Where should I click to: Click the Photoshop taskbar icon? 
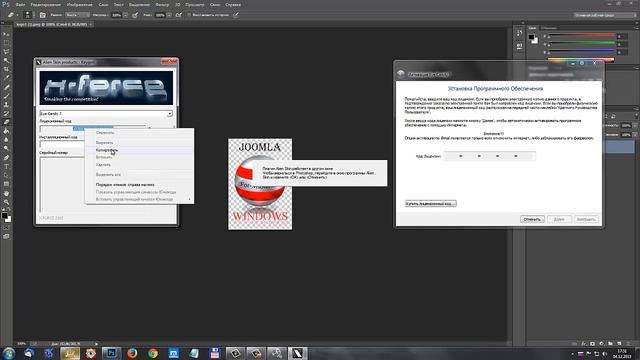(x=111, y=353)
